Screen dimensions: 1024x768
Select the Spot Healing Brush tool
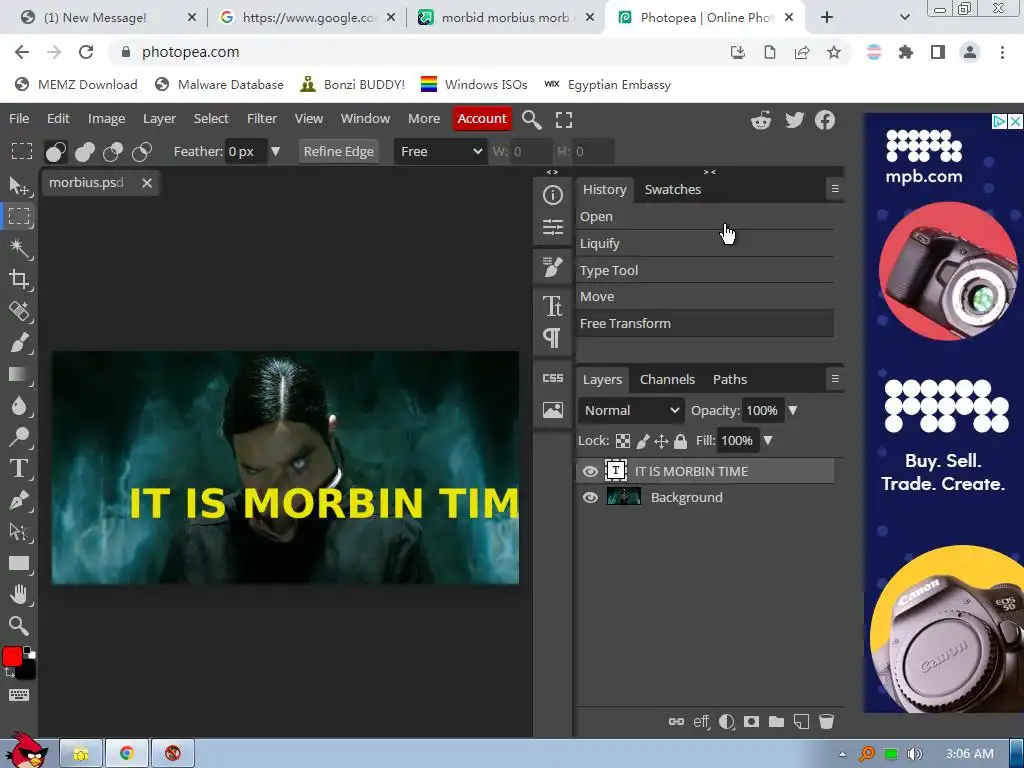pos(19,312)
